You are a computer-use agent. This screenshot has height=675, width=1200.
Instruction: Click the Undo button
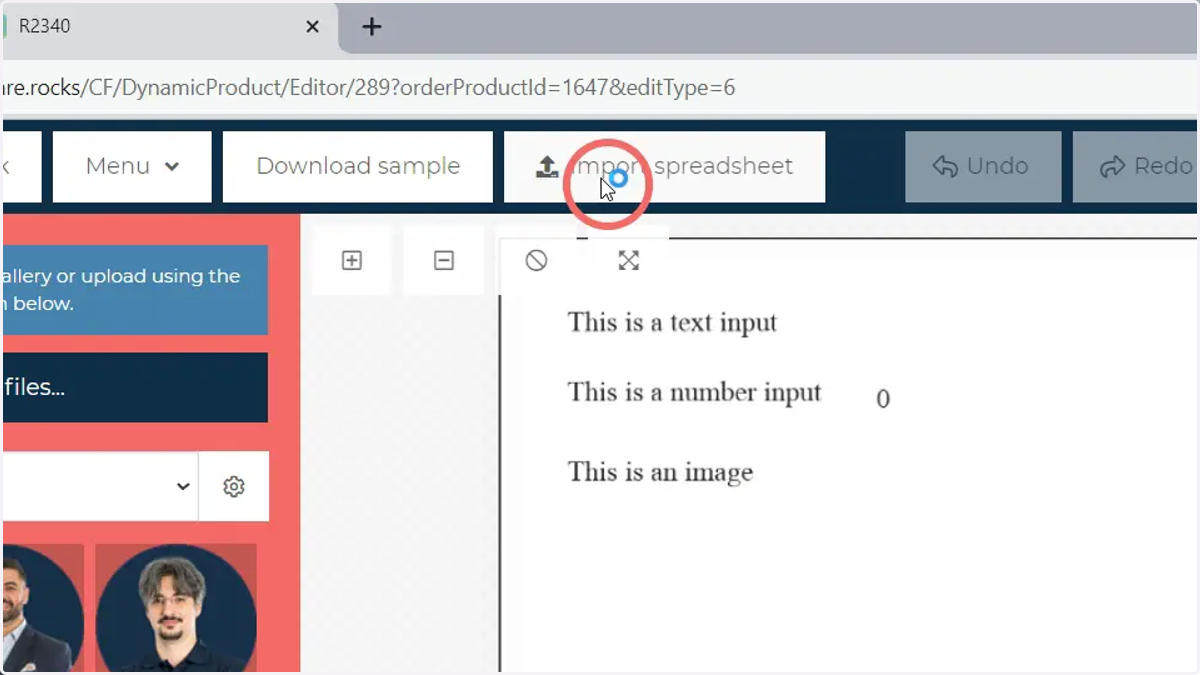(x=983, y=166)
